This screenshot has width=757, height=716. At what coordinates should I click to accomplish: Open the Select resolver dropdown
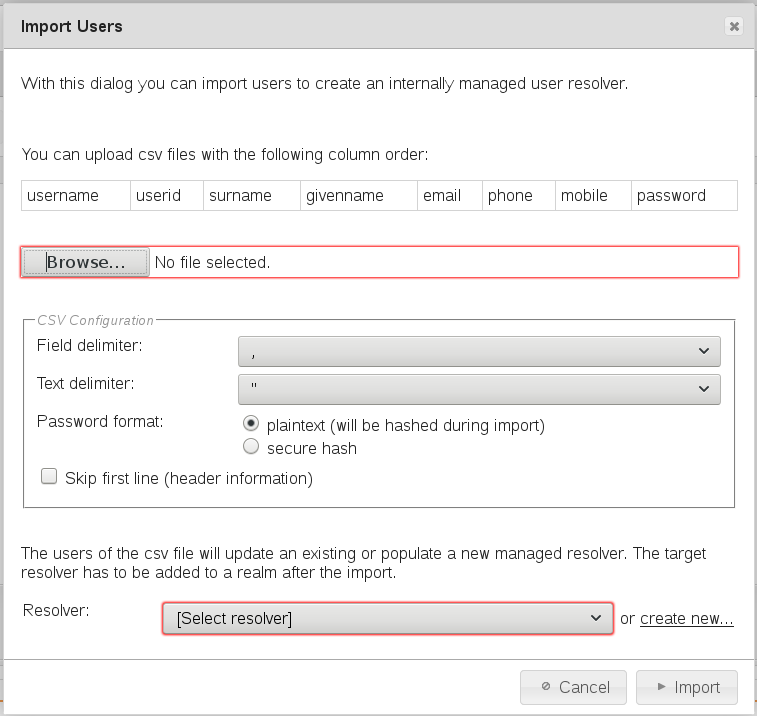click(387, 619)
